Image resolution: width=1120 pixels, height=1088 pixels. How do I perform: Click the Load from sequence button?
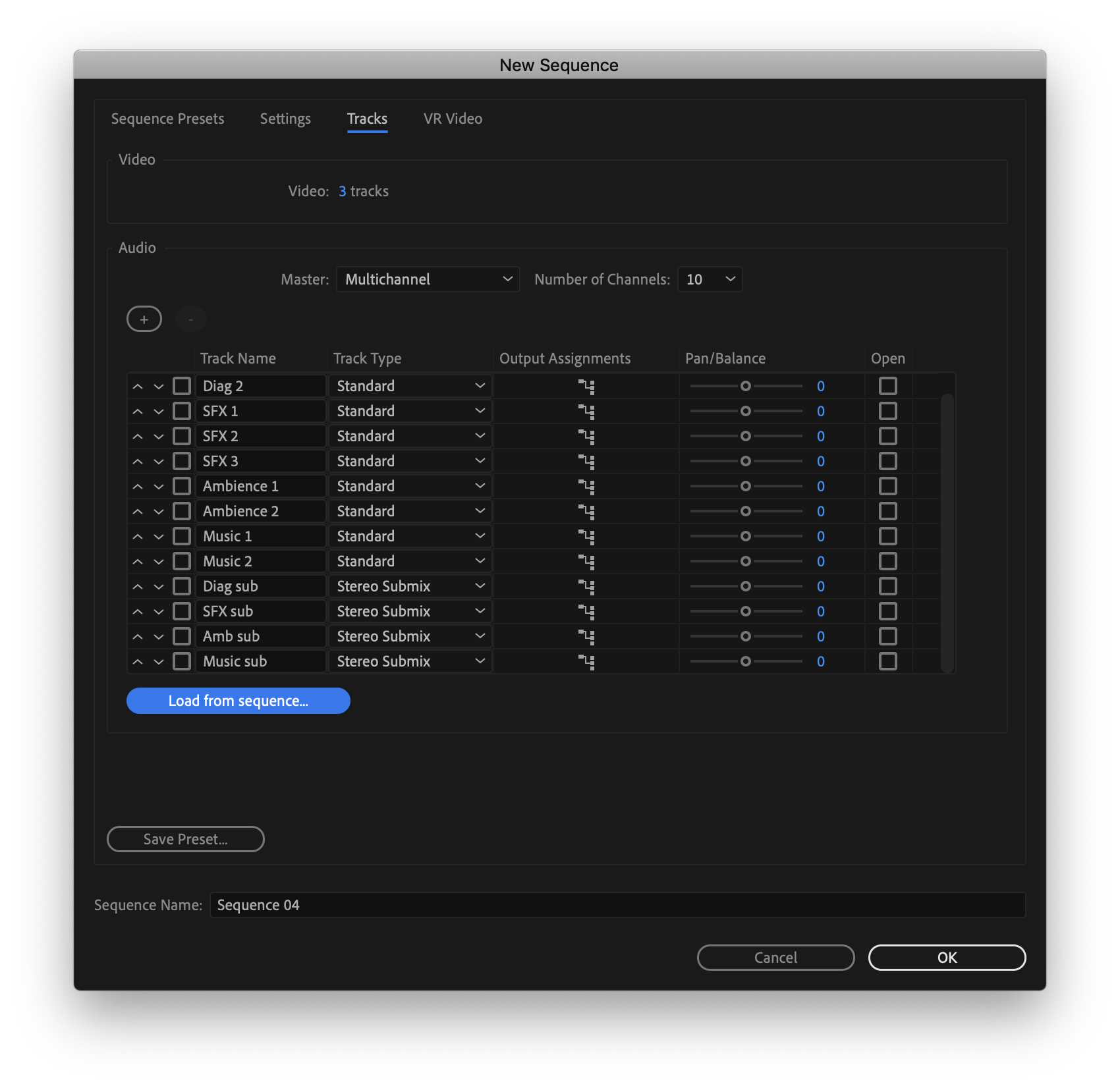point(238,701)
